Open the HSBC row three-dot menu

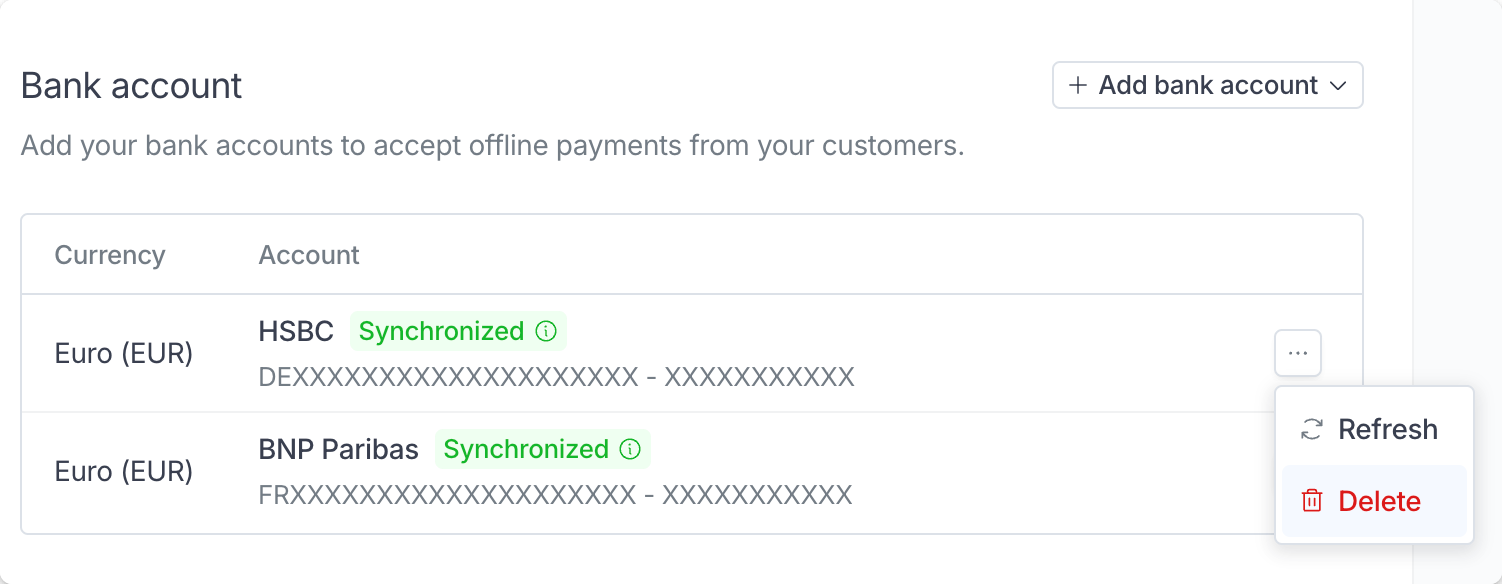tap(1298, 353)
